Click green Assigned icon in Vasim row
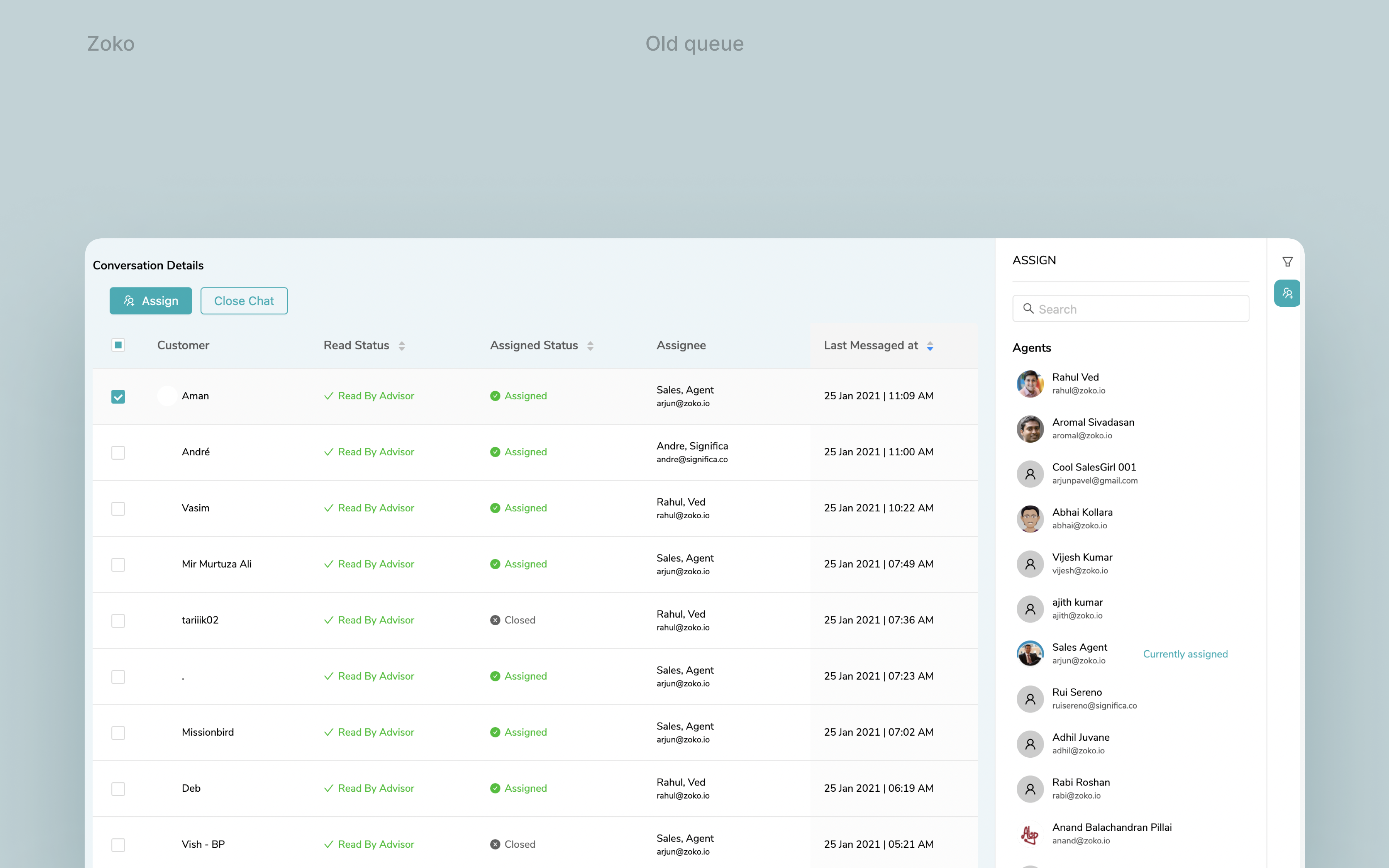Image resolution: width=1389 pixels, height=868 pixels. [x=495, y=508]
